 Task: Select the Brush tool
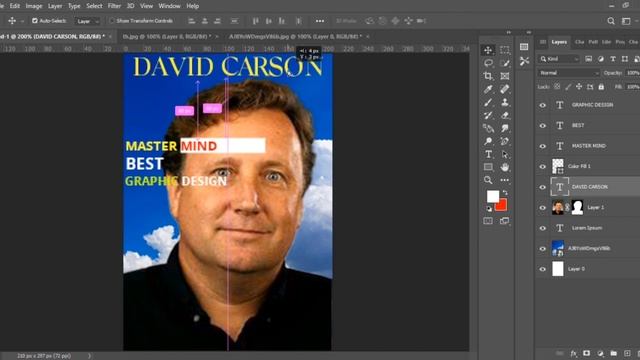click(x=488, y=102)
